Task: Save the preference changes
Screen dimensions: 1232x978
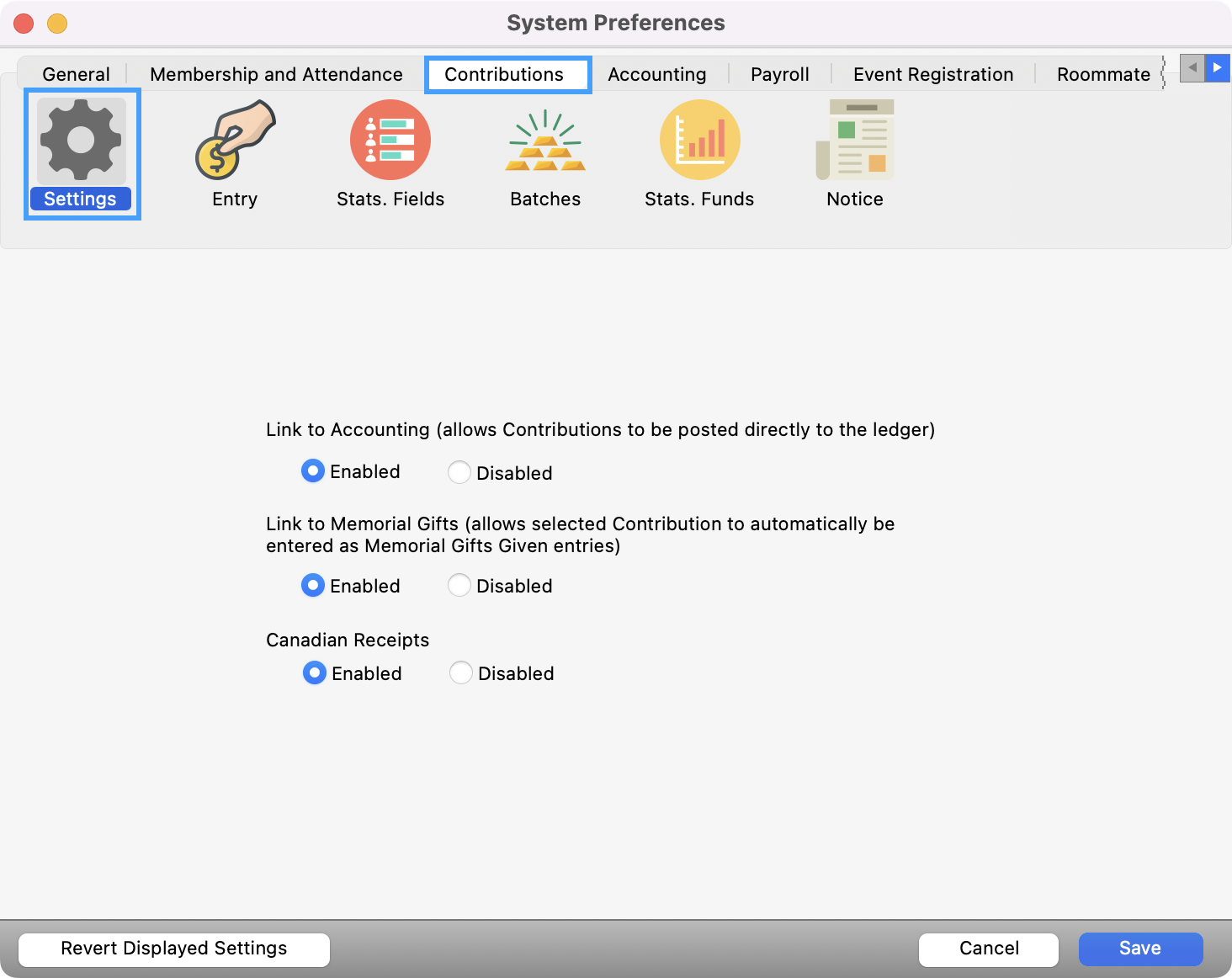Action: pyautogui.click(x=1140, y=949)
